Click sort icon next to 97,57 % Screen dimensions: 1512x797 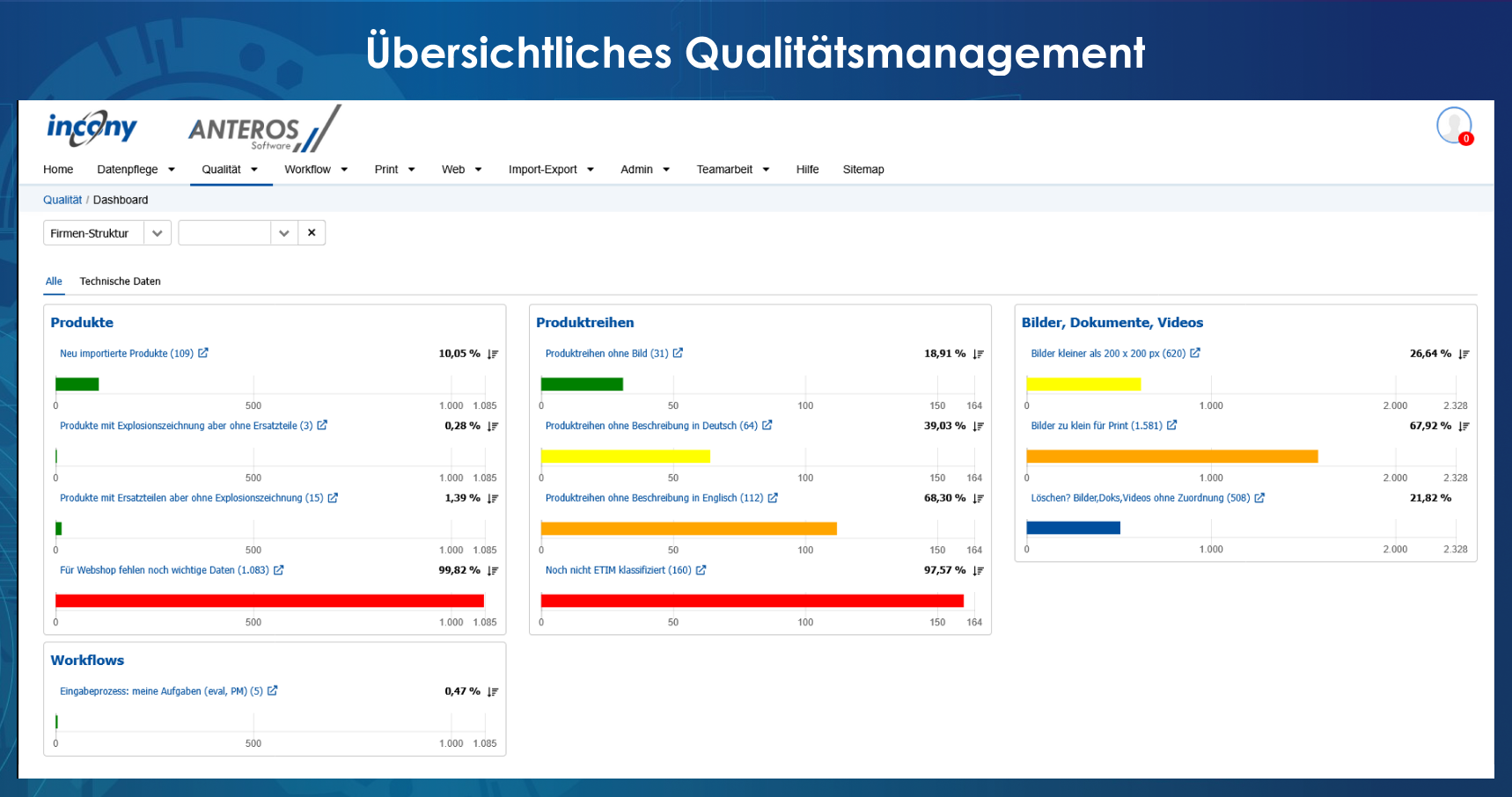978,571
